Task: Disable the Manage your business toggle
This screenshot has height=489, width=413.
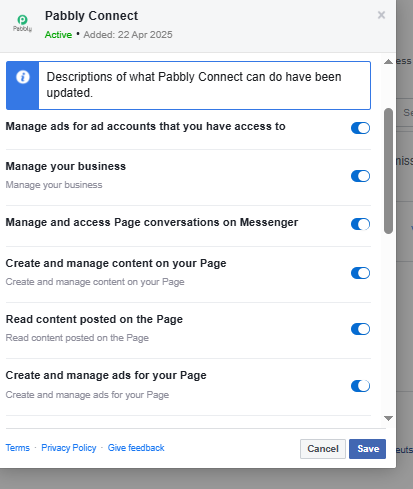Action: click(x=360, y=176)
